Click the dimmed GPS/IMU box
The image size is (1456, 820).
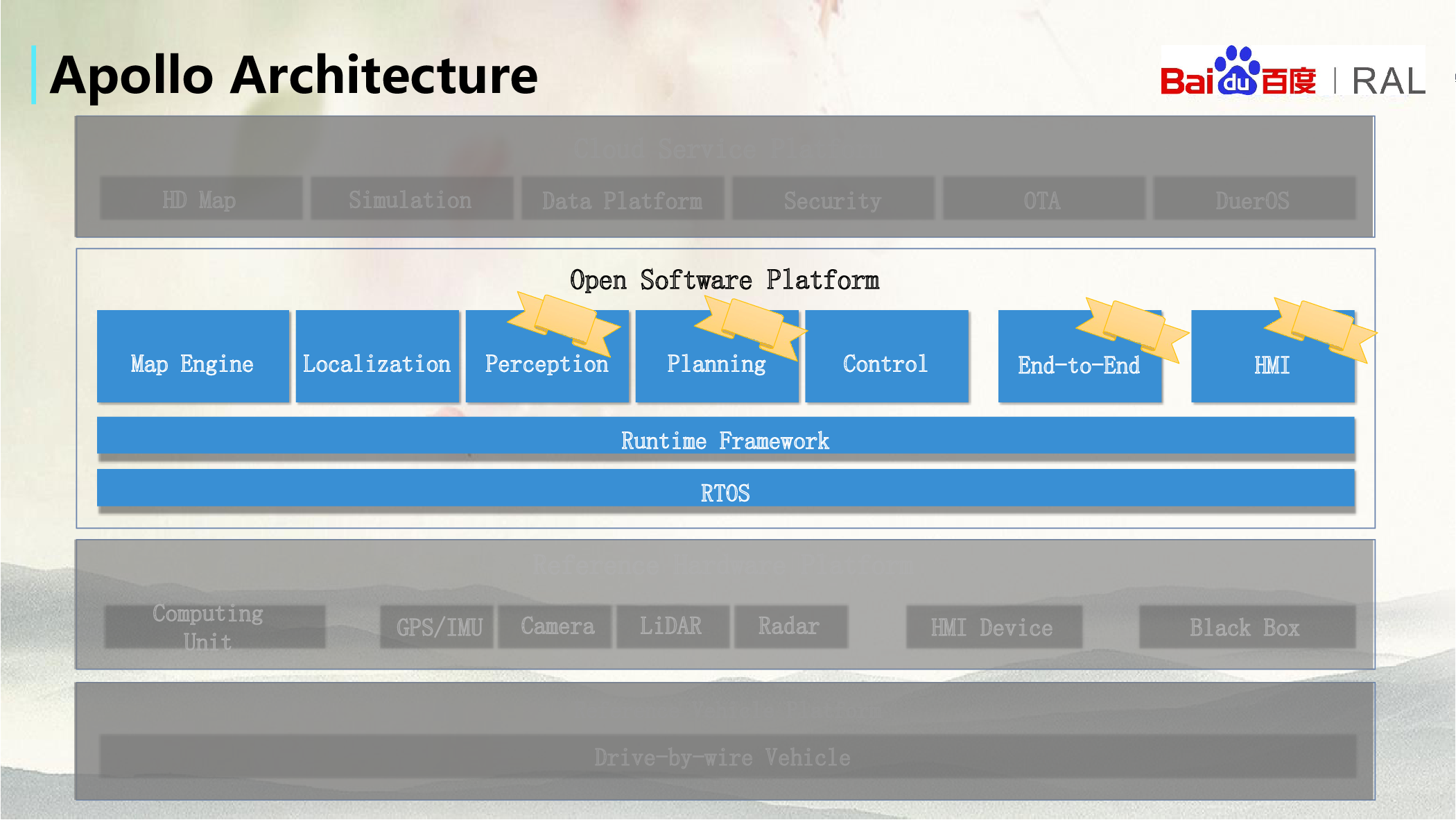pyautogui.click(x=437, y=627)
